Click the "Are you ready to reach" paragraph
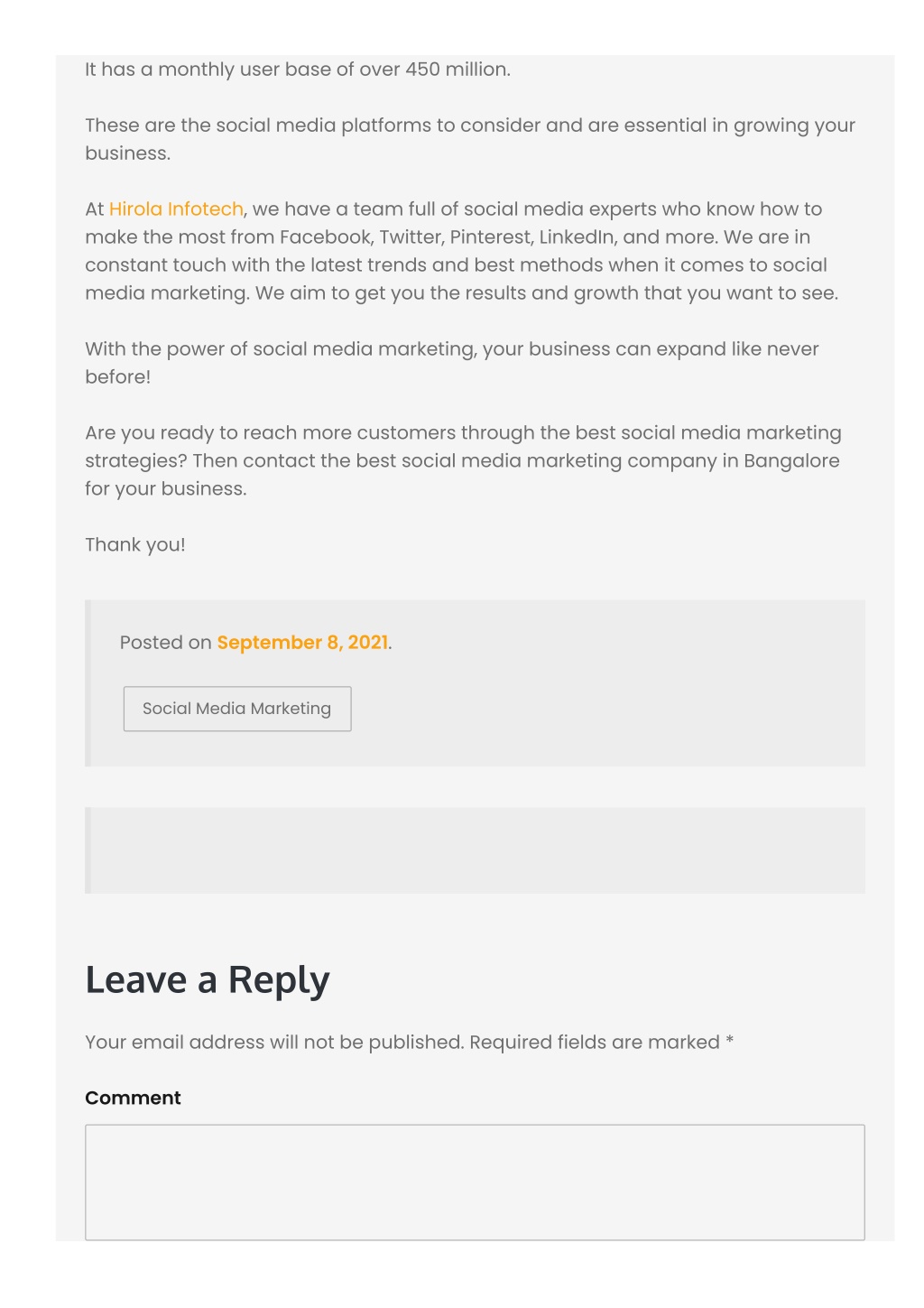This screenshot has height=1308, width=924. [463, 460]
